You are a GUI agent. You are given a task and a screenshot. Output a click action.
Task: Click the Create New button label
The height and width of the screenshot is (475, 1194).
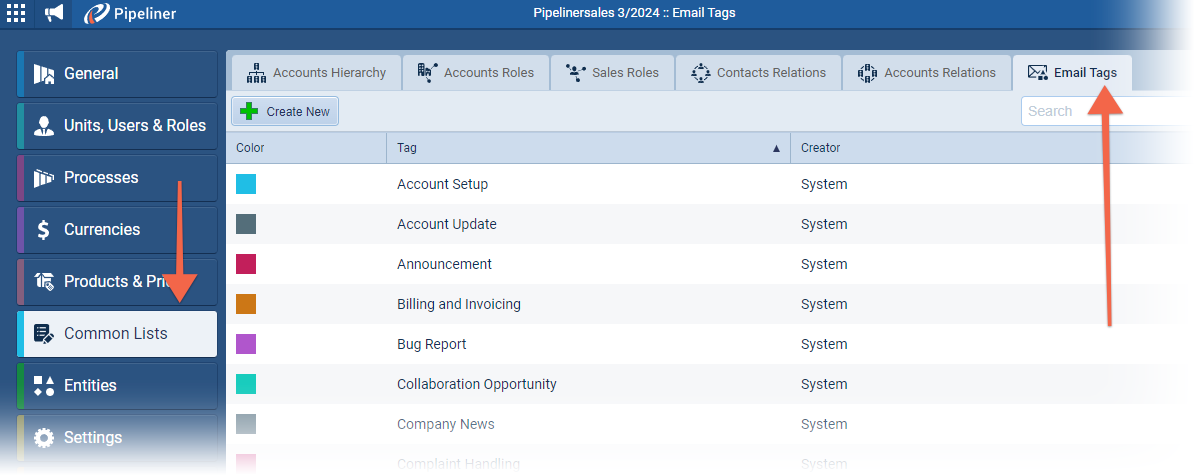click(x=298, y=112)
